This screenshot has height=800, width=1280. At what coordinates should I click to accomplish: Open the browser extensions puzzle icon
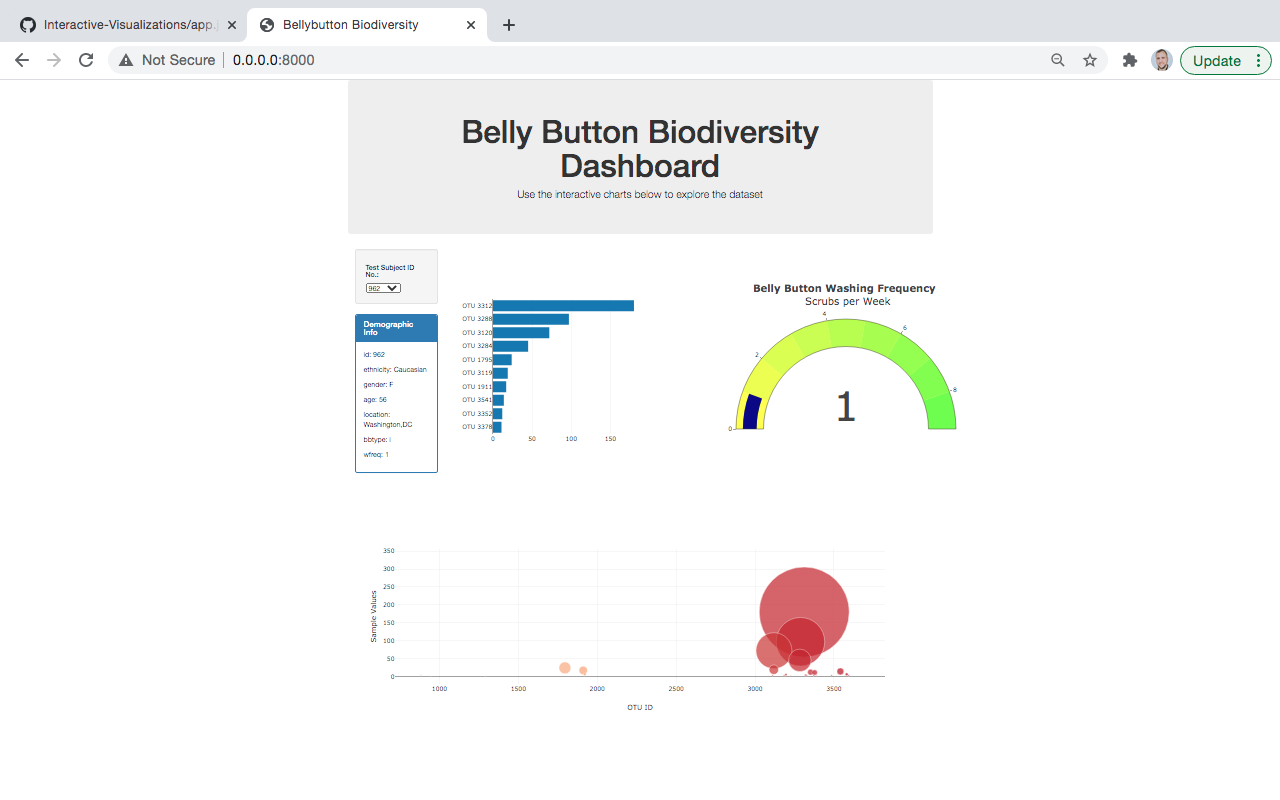coord(1129,60)
